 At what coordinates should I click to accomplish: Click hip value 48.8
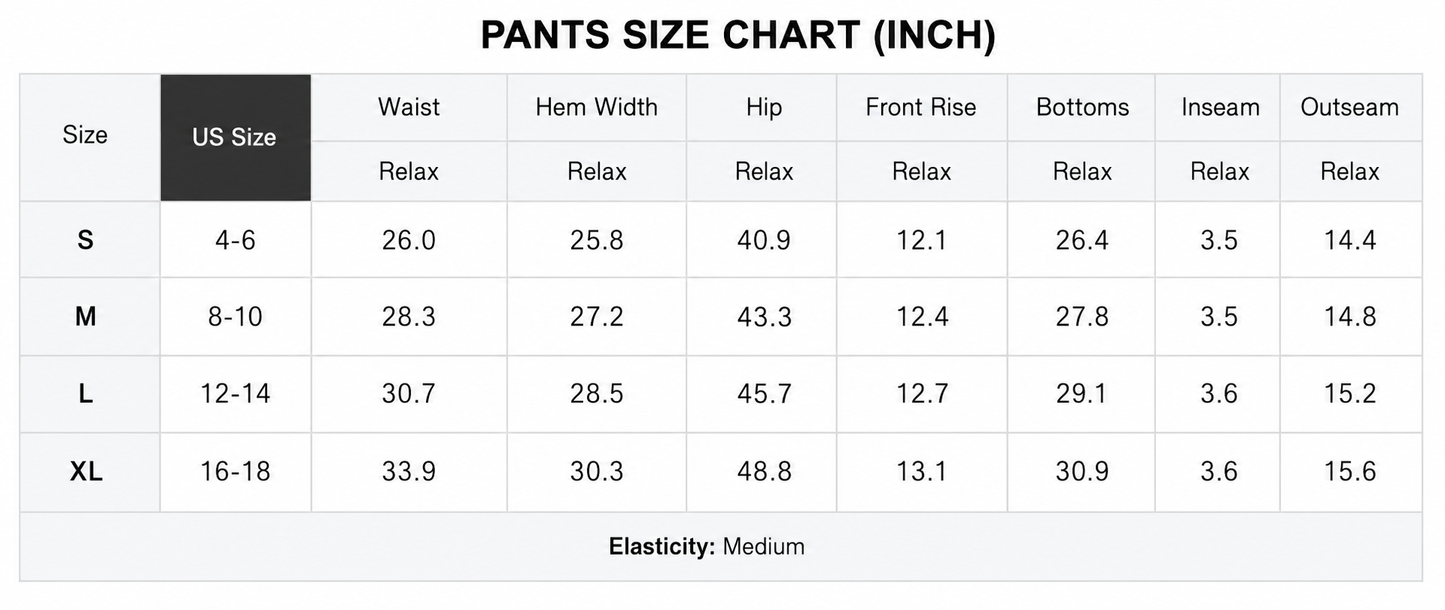[763, 472]
